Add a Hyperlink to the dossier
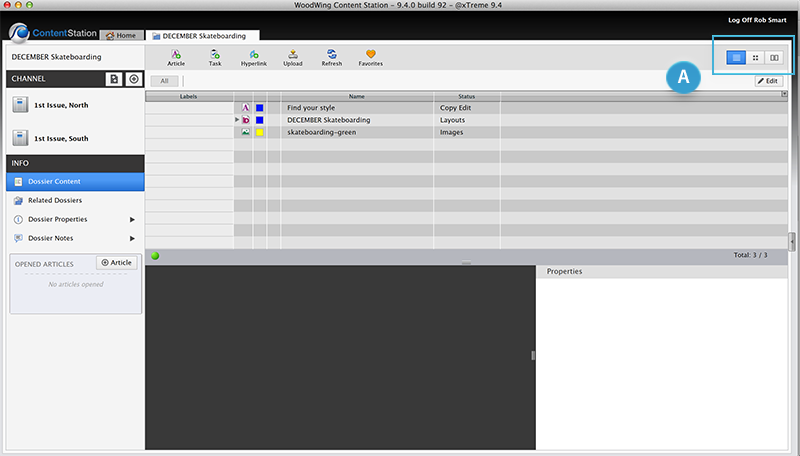The image size is (800, 456). point(254,58)
